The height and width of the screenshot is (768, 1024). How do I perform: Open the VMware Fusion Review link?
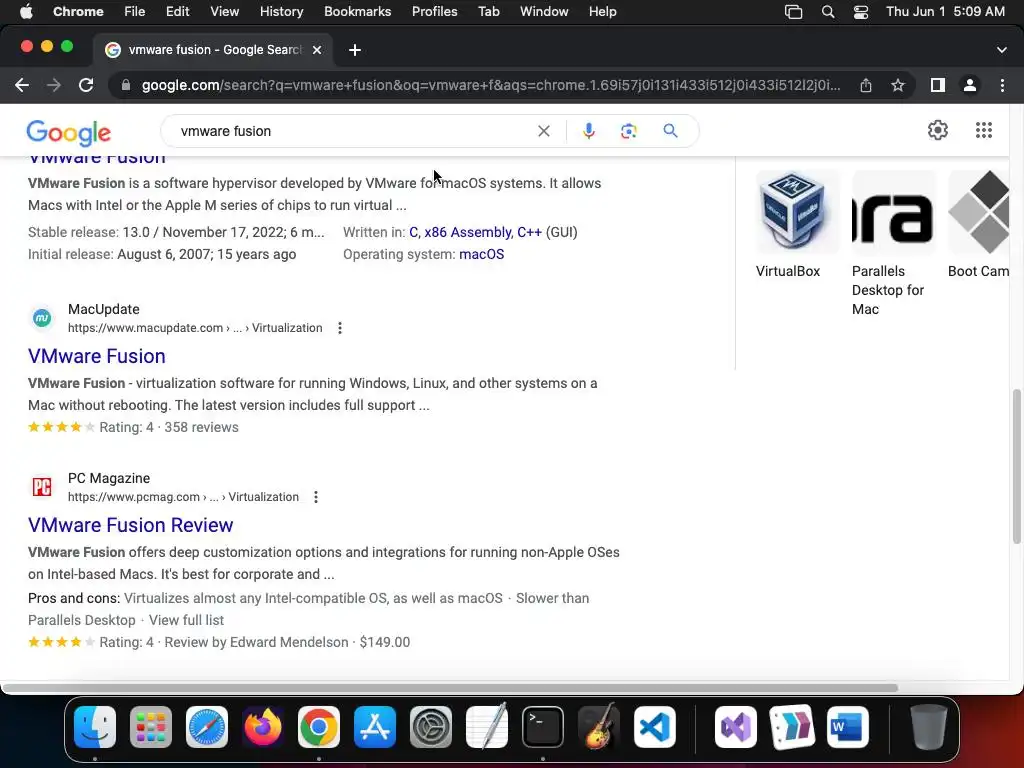(x=131, y=525)
